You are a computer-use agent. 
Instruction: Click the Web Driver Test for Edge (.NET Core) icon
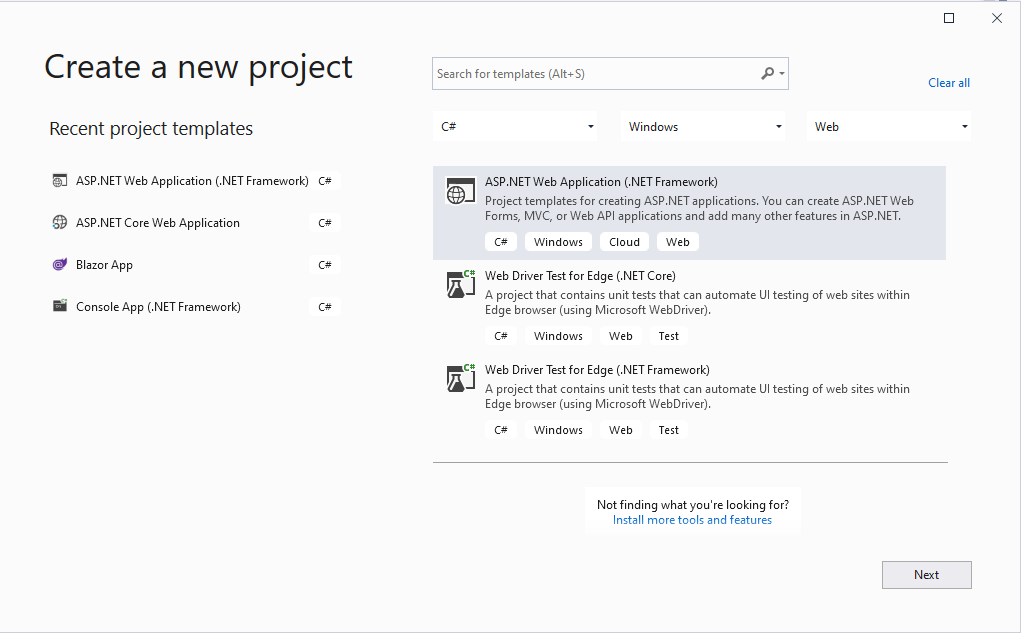460,285
